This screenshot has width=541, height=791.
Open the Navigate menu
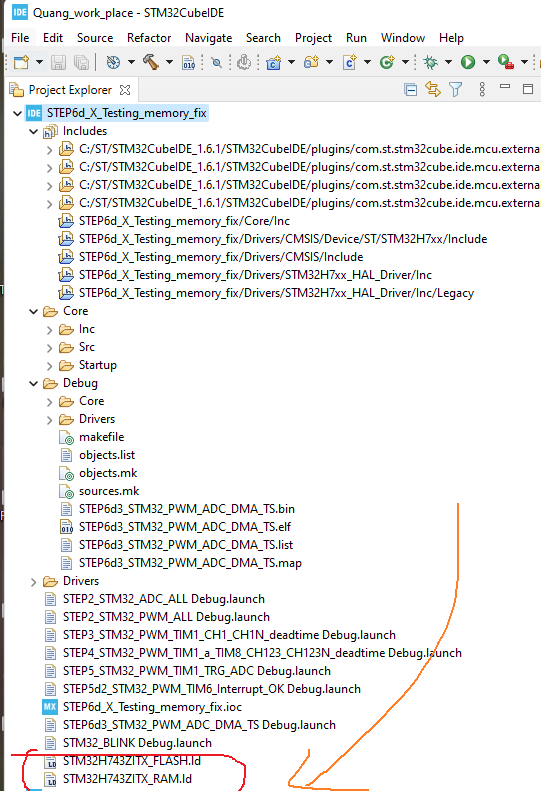click(208, 38)
